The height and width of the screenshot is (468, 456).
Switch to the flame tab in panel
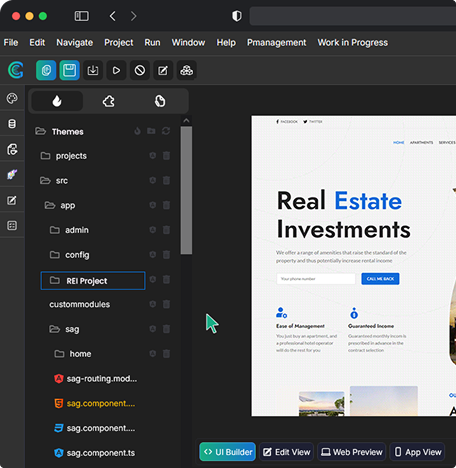[x=57, y=101]
